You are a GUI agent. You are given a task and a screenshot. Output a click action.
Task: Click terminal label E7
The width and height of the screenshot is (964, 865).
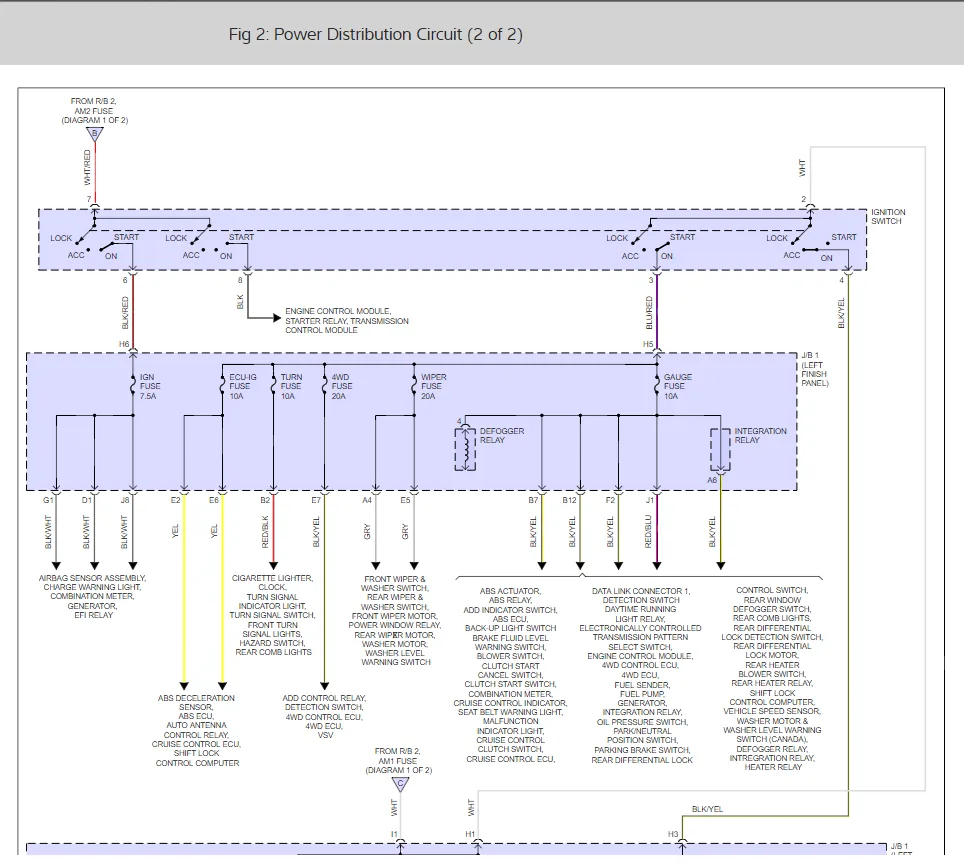[316, 500]
